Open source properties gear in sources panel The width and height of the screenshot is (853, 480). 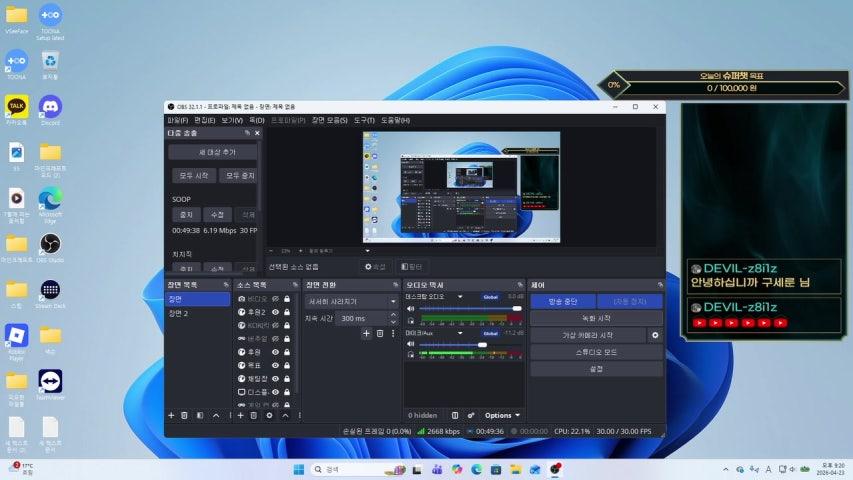click(x=269, y=415)
